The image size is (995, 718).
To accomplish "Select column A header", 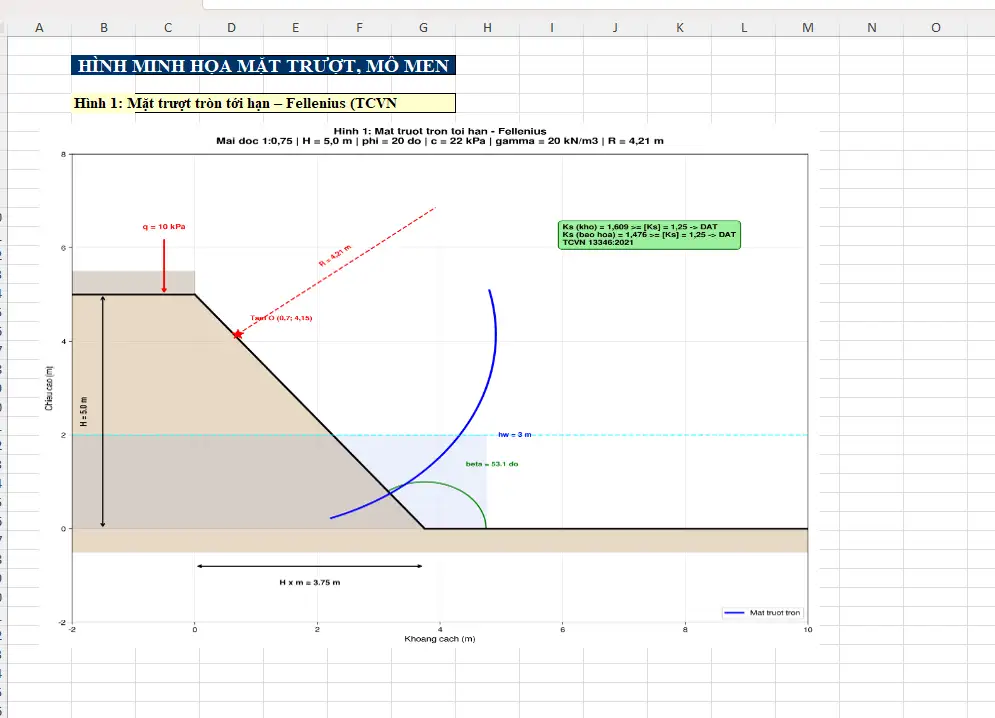I will (x=39, y=28).
